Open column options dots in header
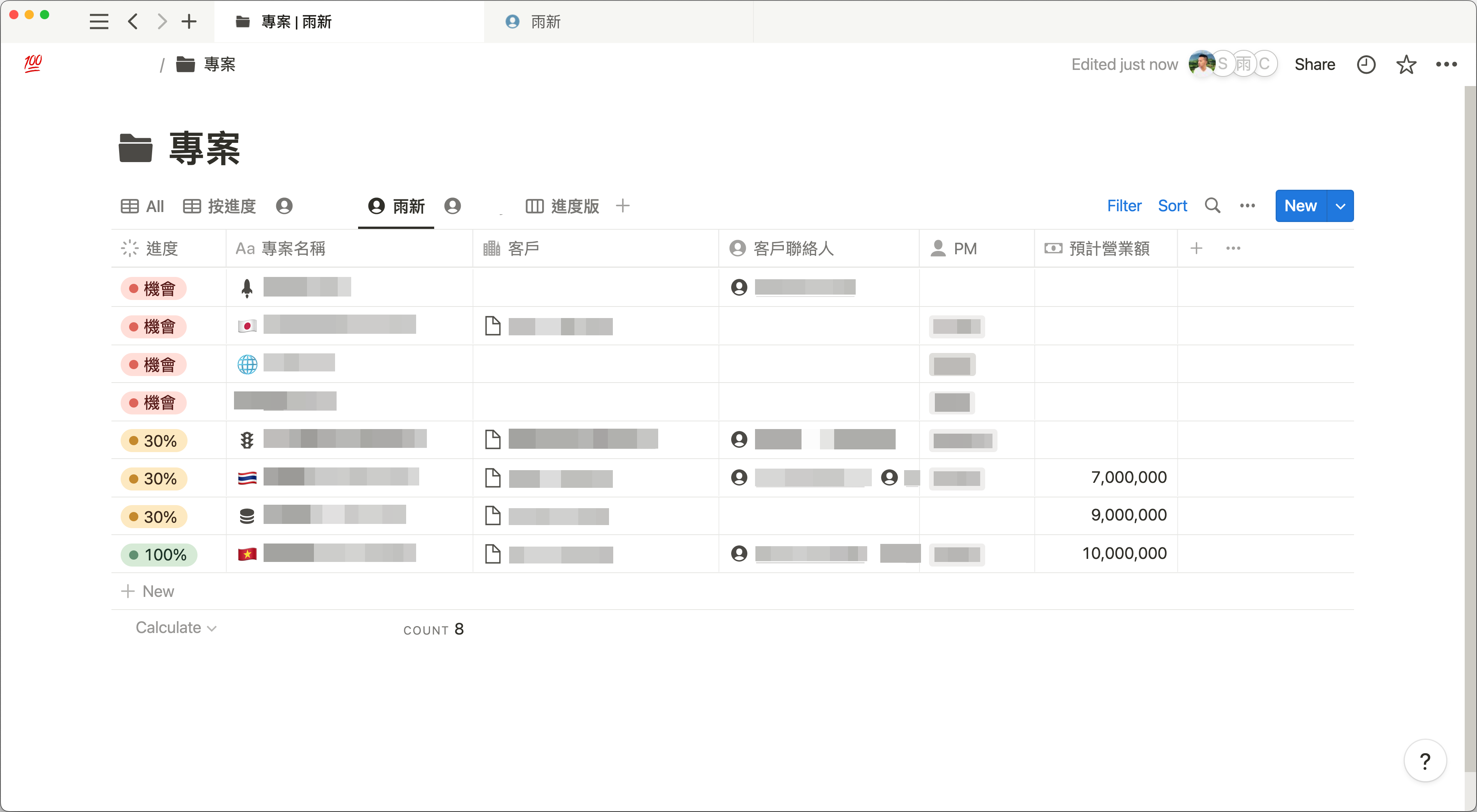 (1233, 248)
